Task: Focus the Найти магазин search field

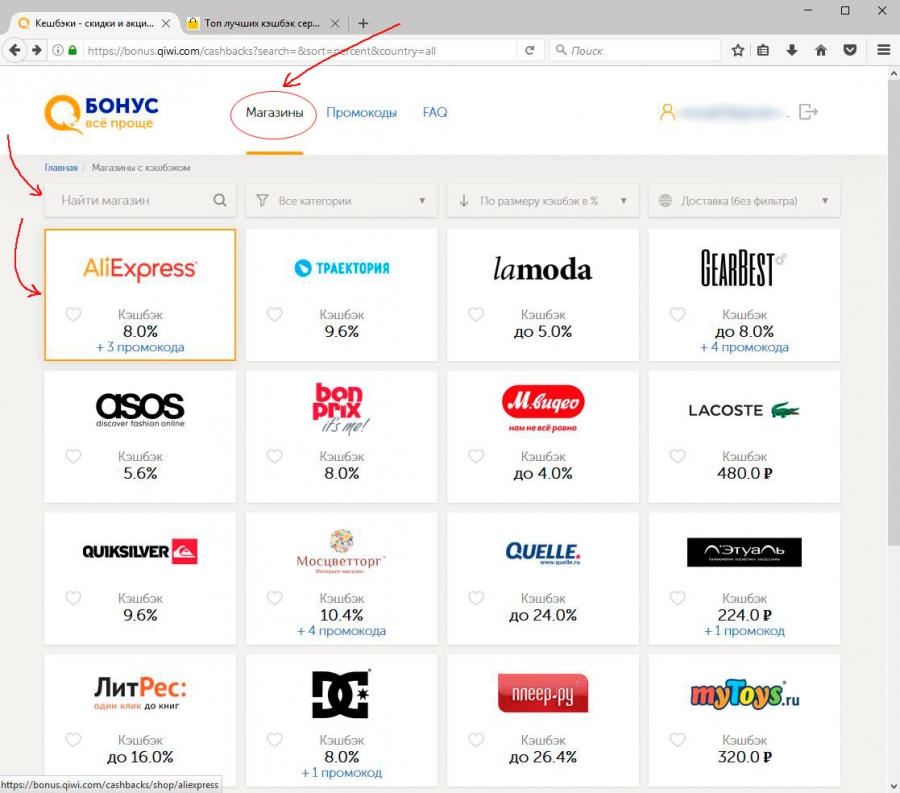Action: point(140,201)
